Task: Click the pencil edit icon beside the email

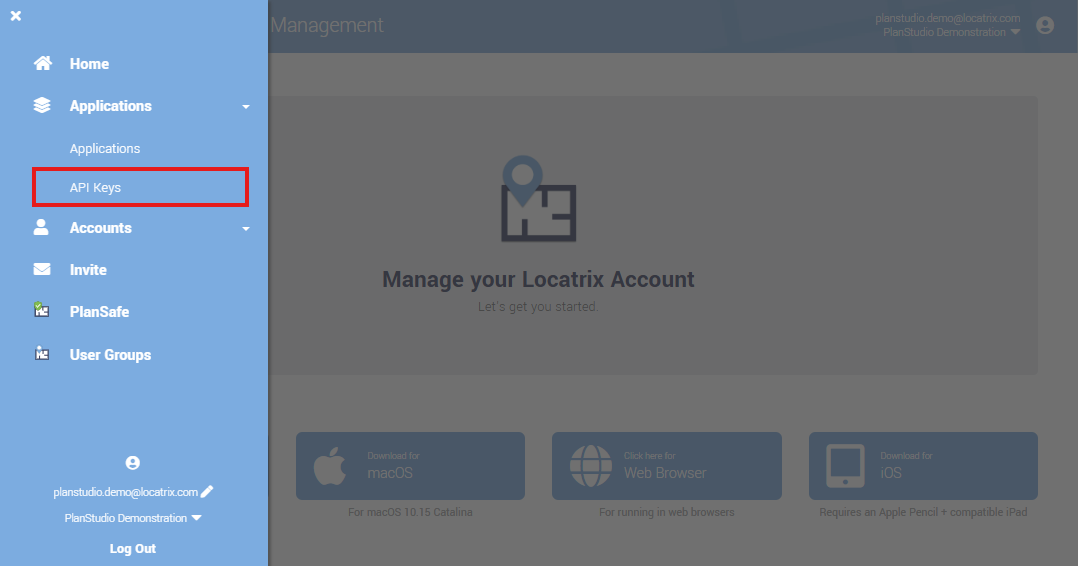Action: (207, 491)
